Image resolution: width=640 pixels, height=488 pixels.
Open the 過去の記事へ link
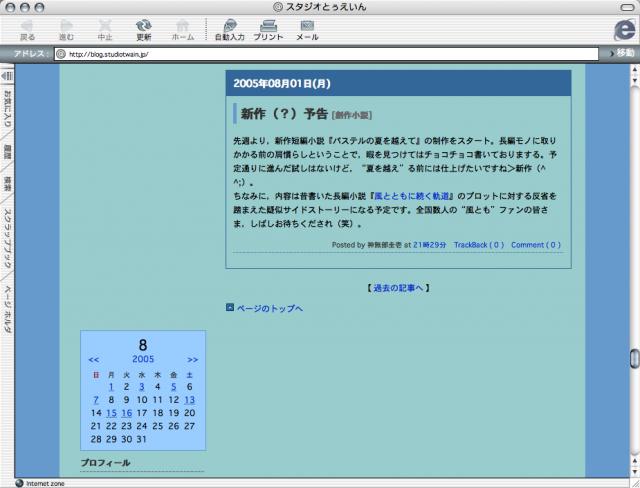[x=399, y=288]
